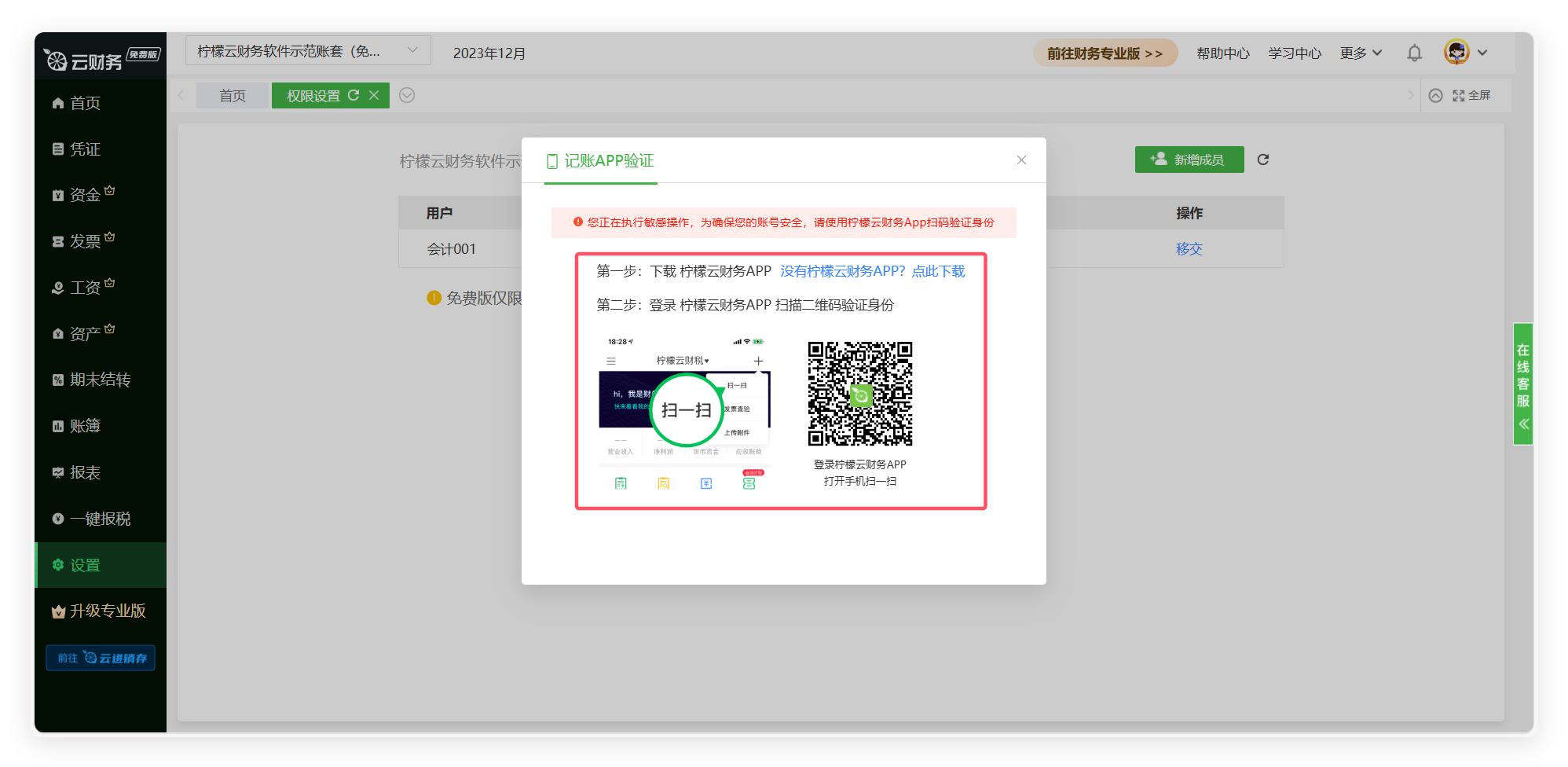The height and width of the screenshot is (767, 1568).
Task: Click the notification bell icon
Action: click(1414, 53)
